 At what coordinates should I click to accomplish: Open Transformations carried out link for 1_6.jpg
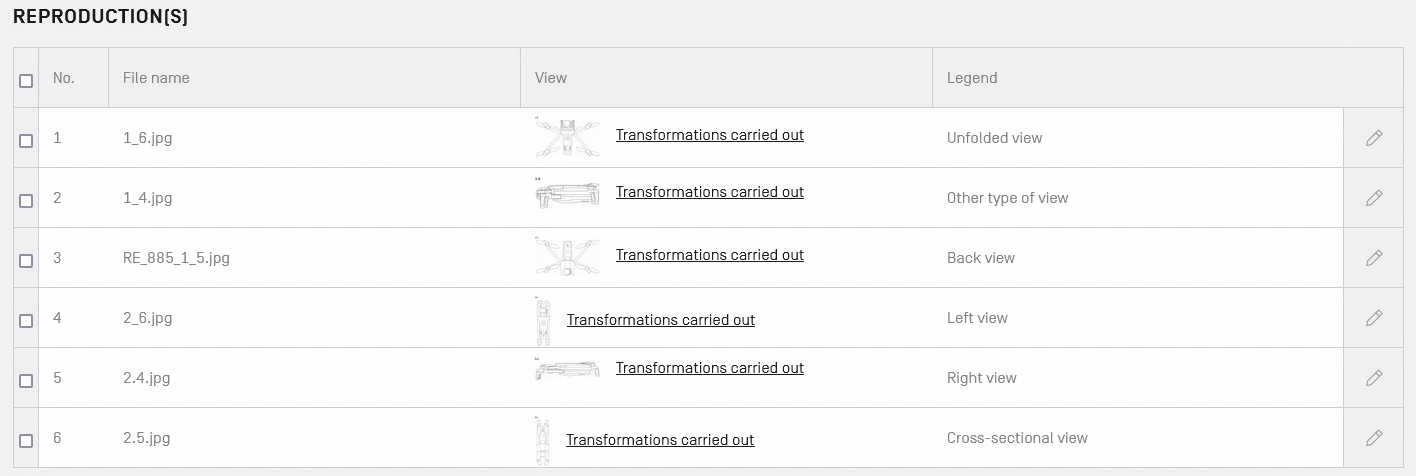[x=709, y=135]
